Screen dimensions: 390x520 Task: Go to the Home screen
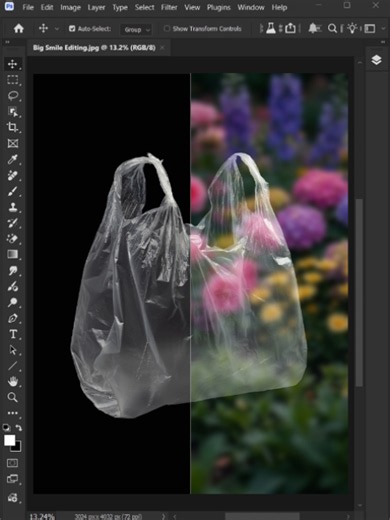19,29
